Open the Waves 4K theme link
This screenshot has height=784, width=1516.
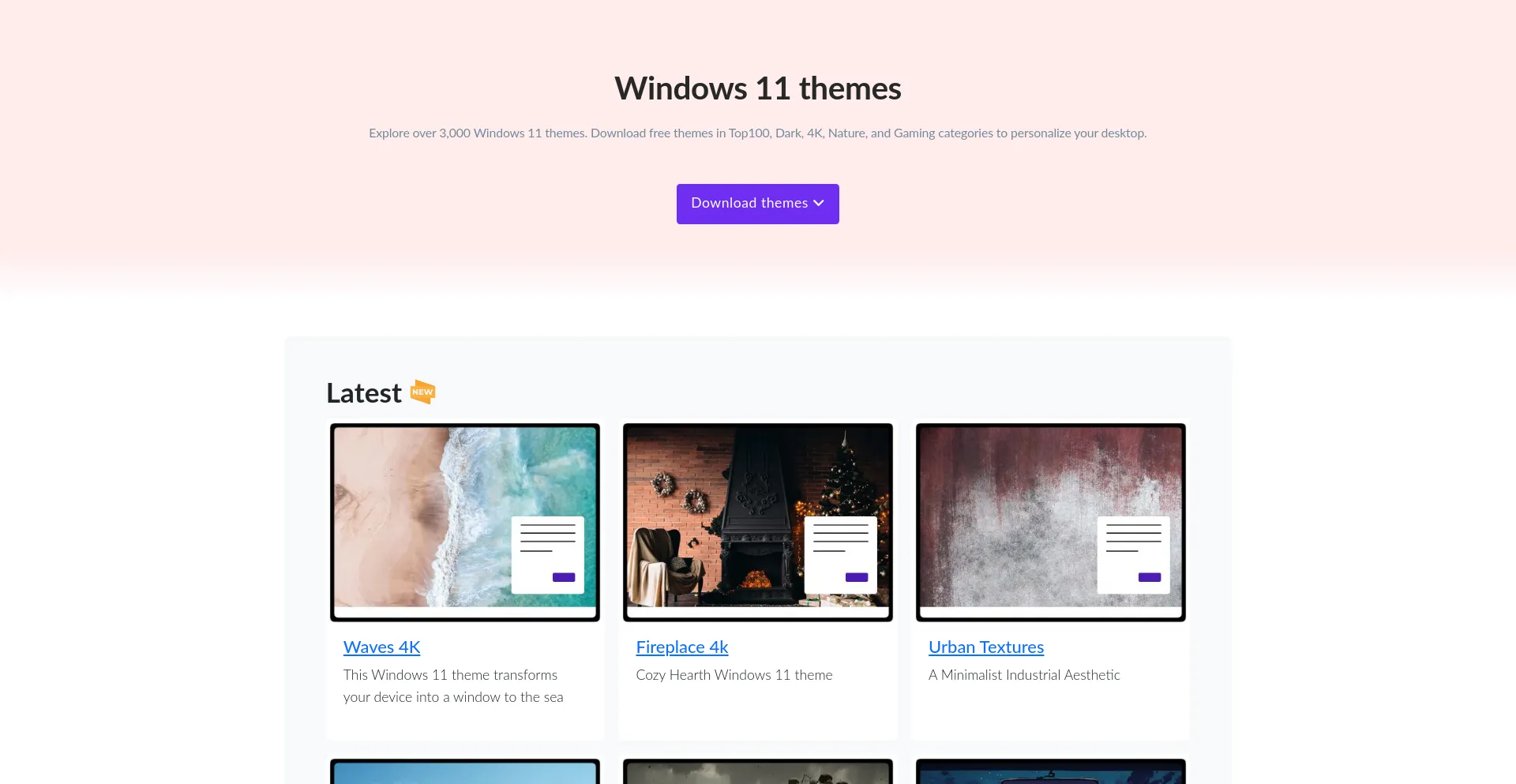point(381,647)
